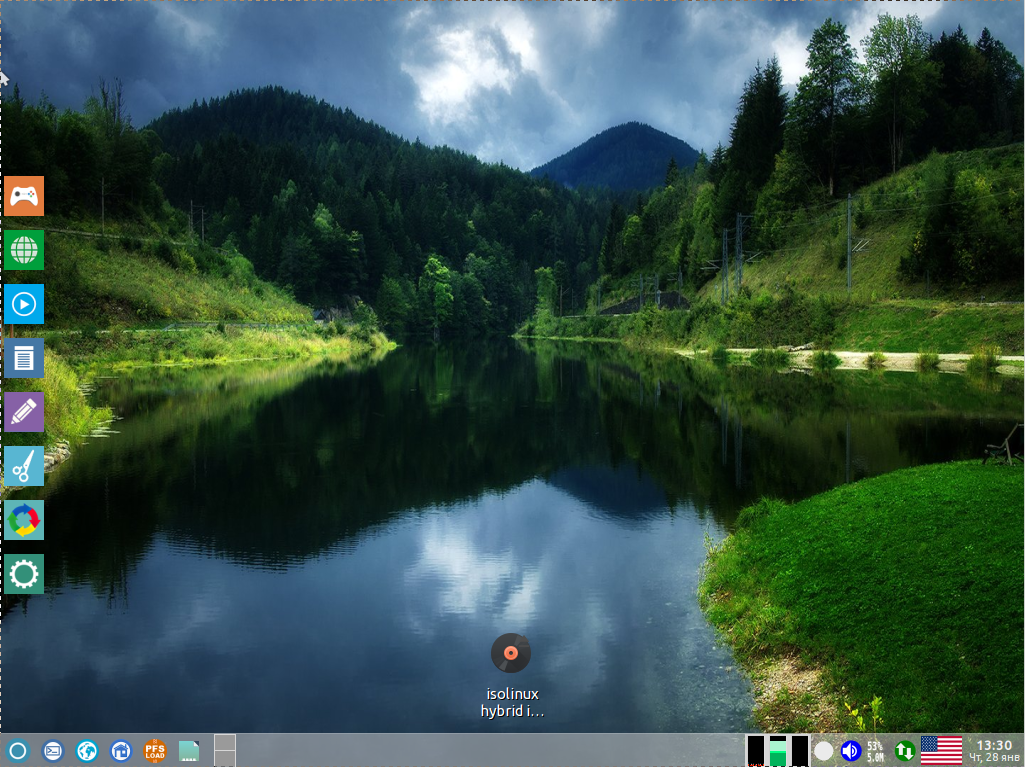The image size is (1025, 767).
Task: Open the start menu circle button
Action: pyautogui.click(x=18, y=750)
